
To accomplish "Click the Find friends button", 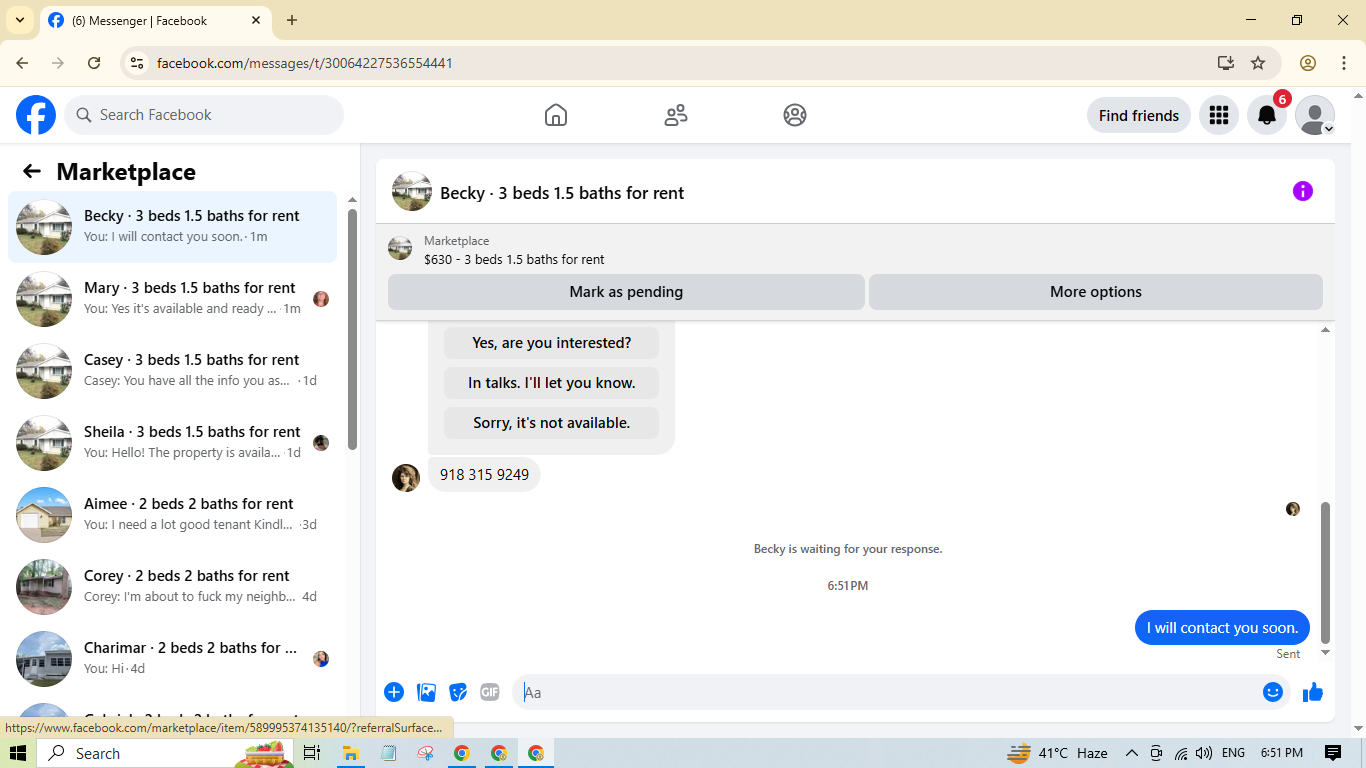I will (x=1139, y=115).
